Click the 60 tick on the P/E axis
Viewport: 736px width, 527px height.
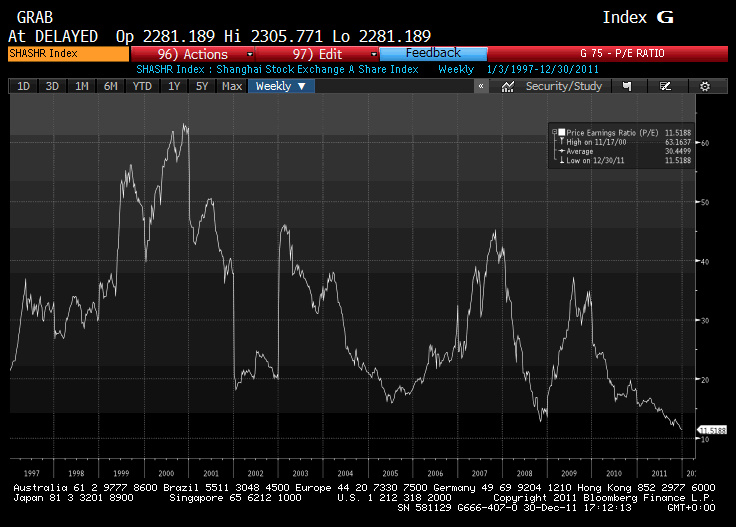705,143
